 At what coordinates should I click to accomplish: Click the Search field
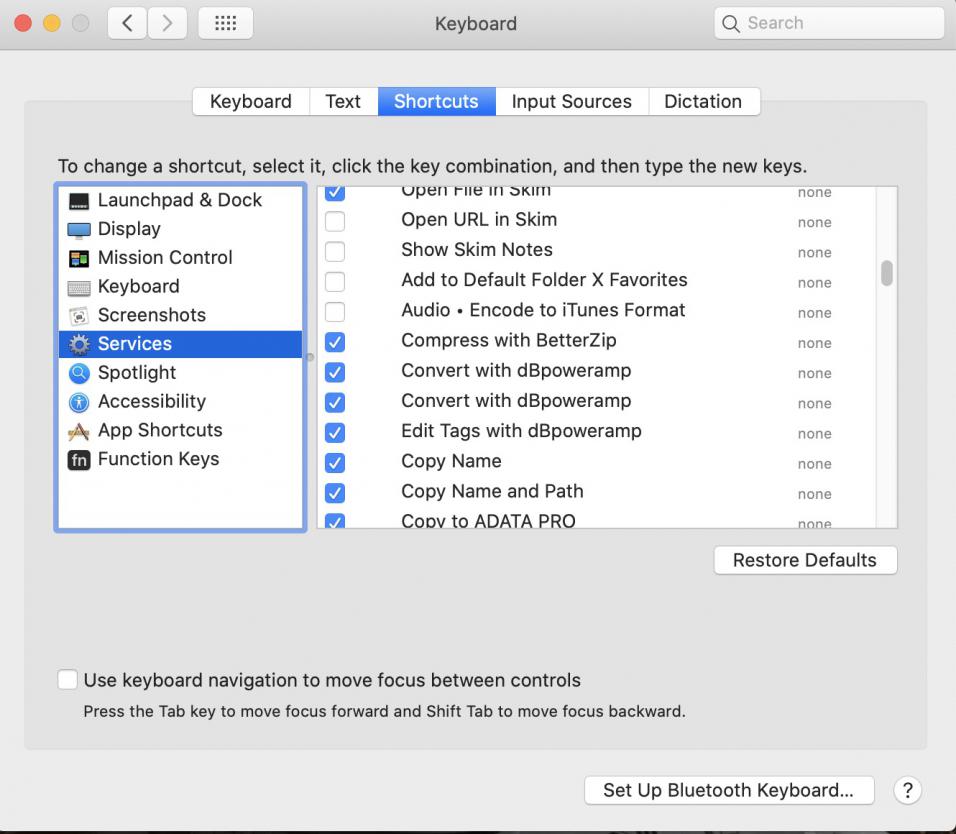click(x=829, y=23)
